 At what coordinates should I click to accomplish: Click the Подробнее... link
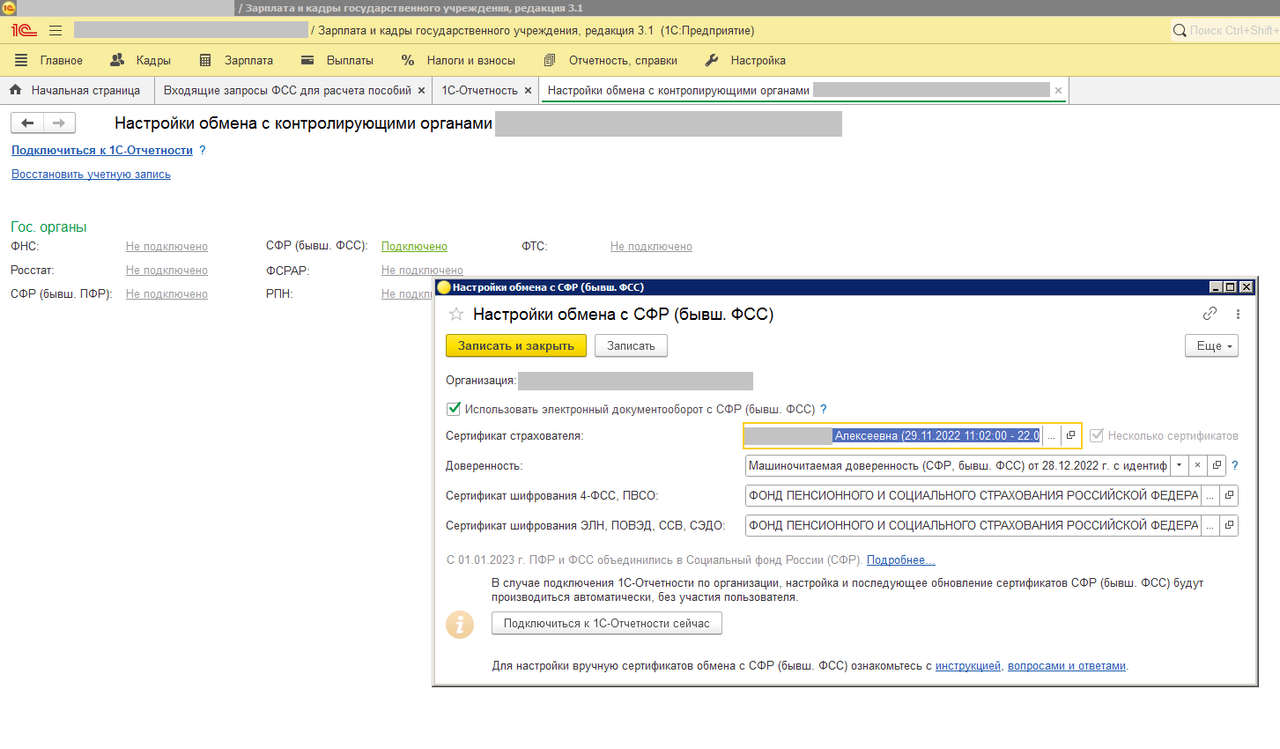901,560
